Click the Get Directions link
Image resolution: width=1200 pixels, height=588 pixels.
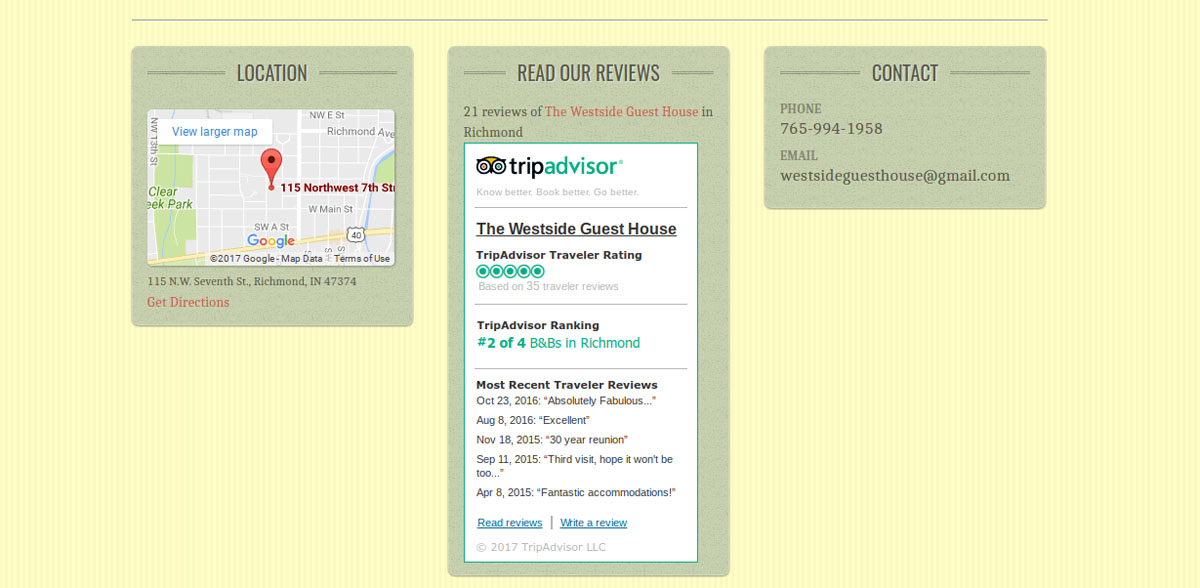click(x=188, y=302)
